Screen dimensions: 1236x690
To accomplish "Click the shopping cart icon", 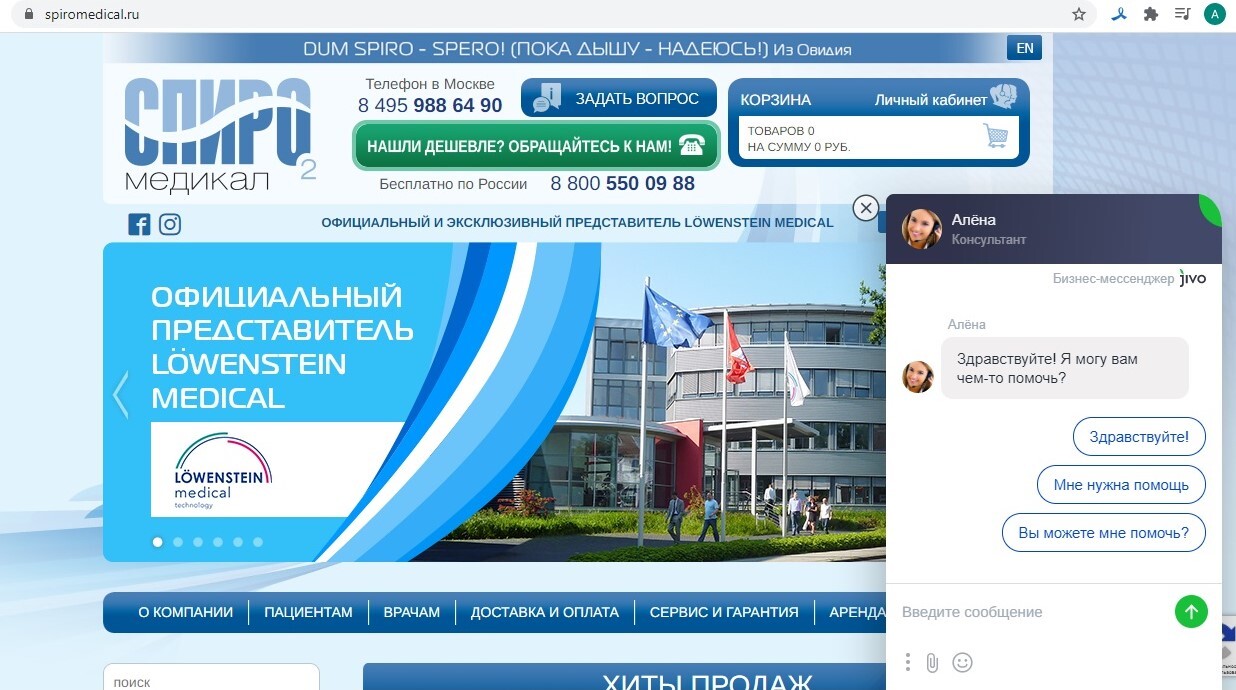I will [995, 136].
